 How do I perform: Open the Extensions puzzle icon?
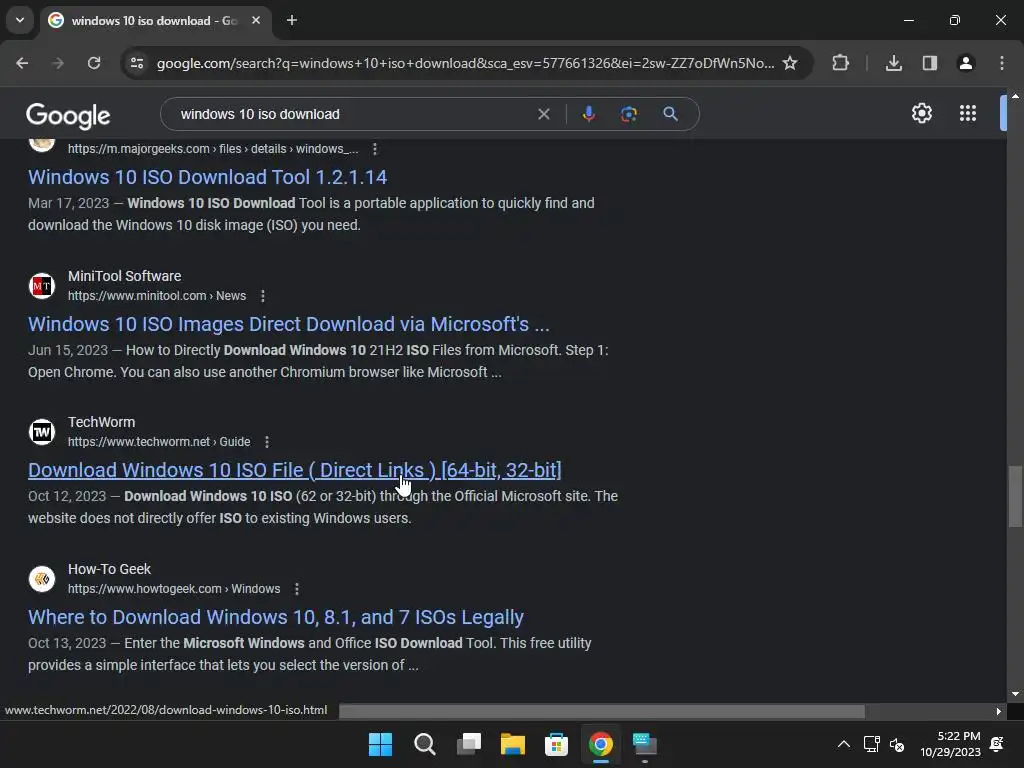click(x=840, y=63)
